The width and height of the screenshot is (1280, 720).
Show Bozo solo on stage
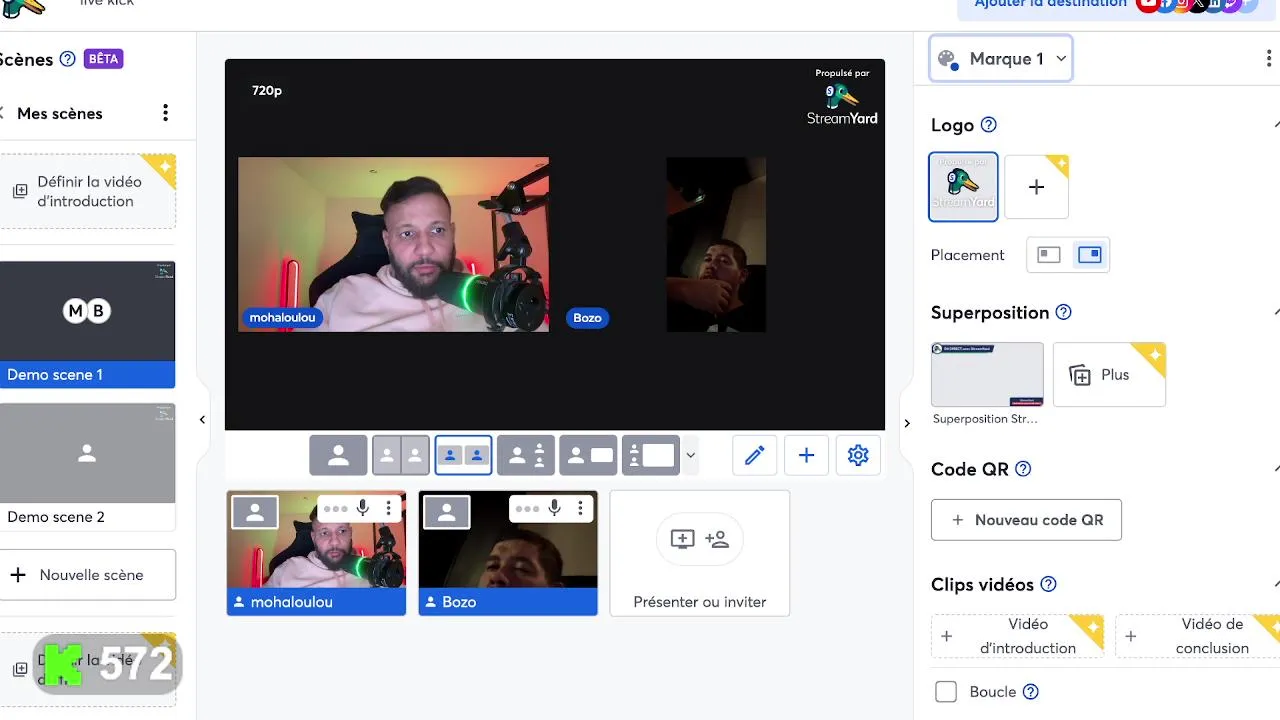[447, 513]
